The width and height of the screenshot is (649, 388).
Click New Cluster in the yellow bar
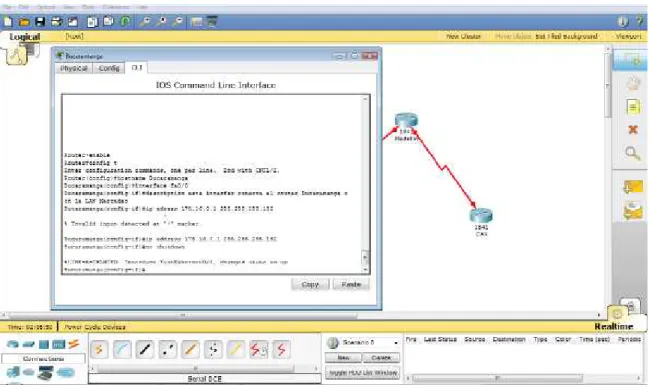[464, 36]
